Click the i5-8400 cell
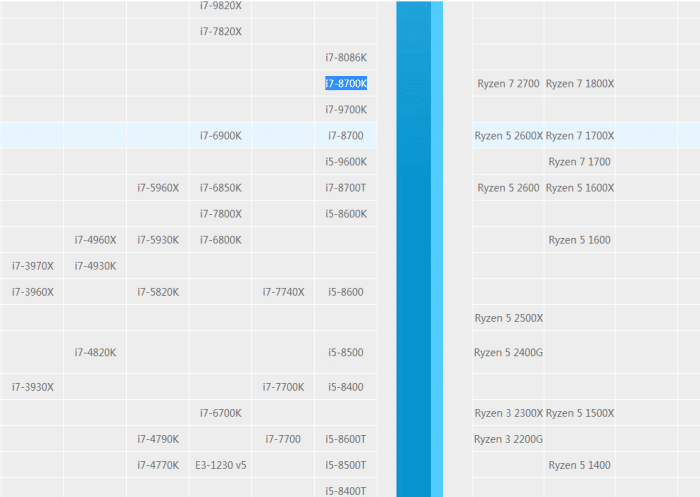This screenshot has height=497, width=700. (x=346, y=387)
